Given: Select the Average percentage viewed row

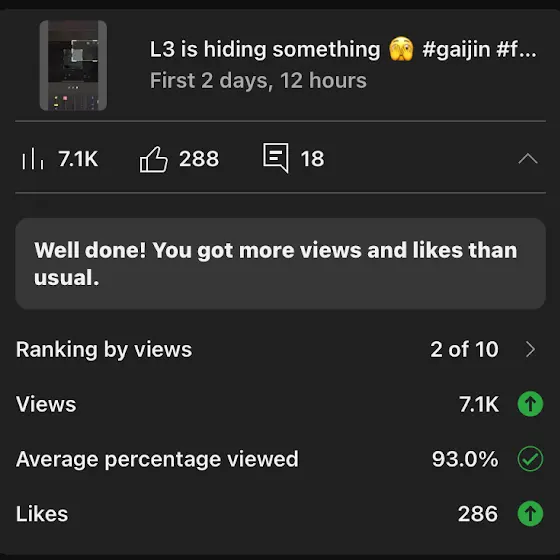Looking at the screenshot, I should tap(280, 459).
